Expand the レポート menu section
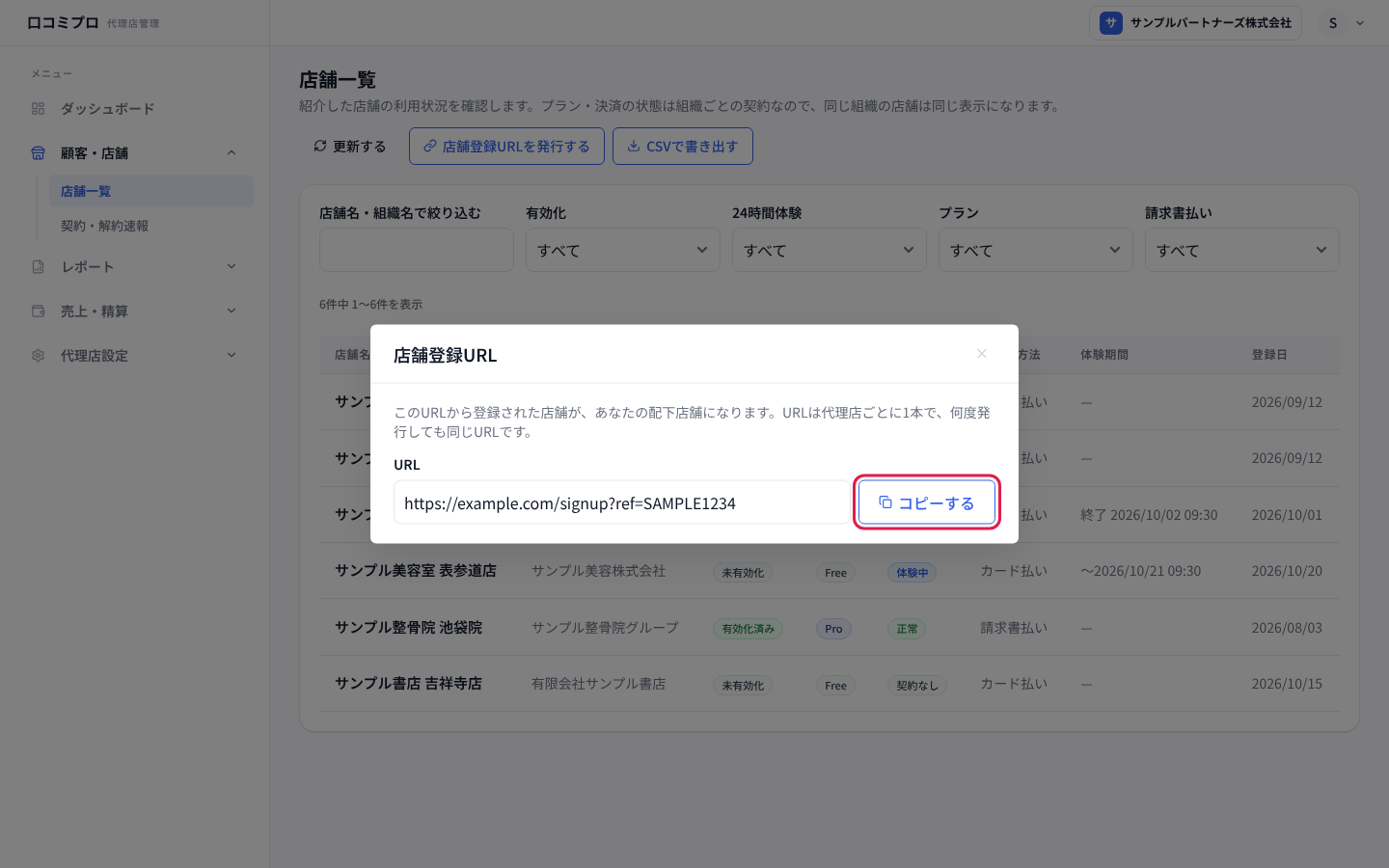1389x868 pixels. coord(231,267)
